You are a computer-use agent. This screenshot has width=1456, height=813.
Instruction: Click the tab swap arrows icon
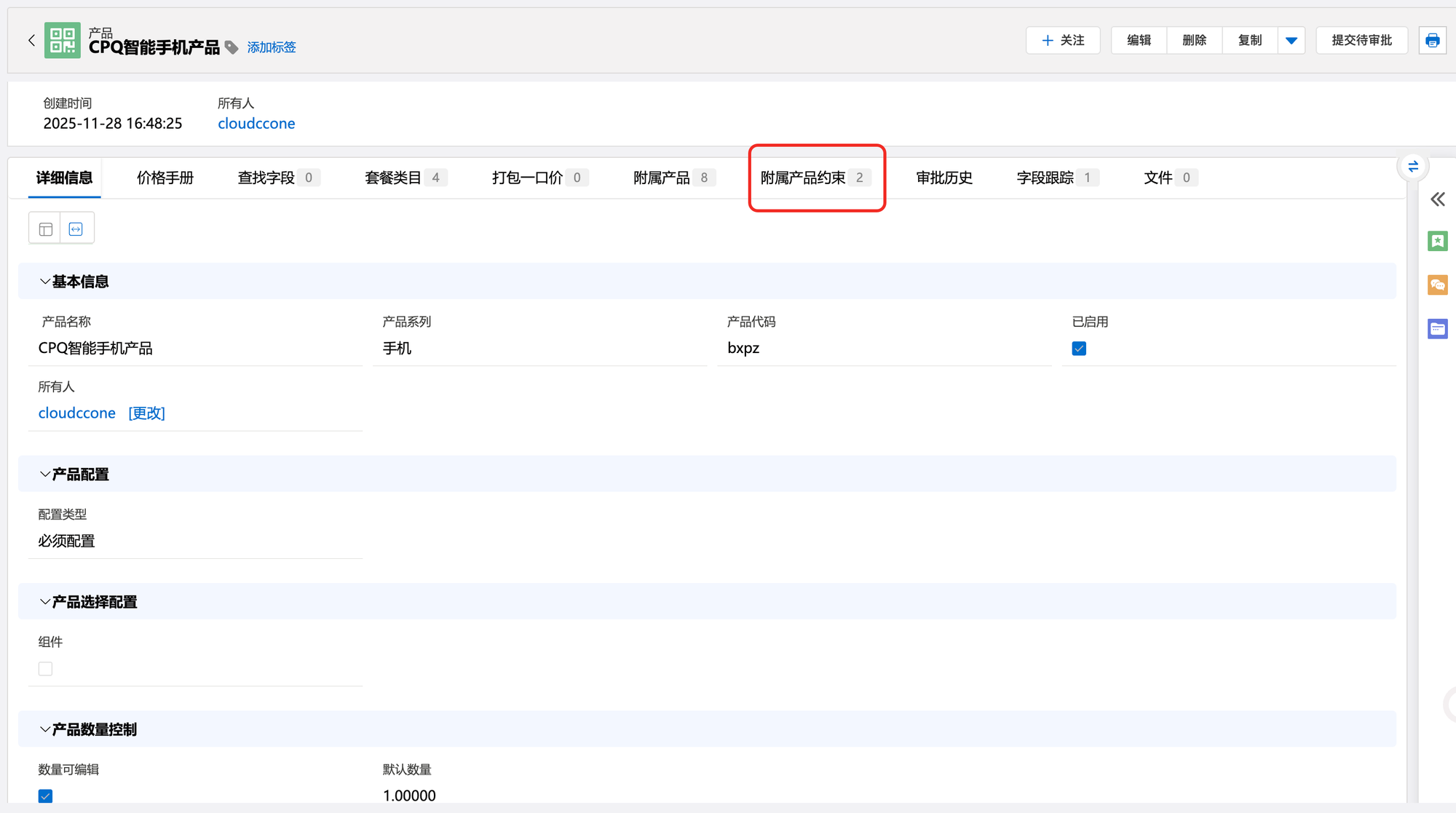pos(1413,167)
